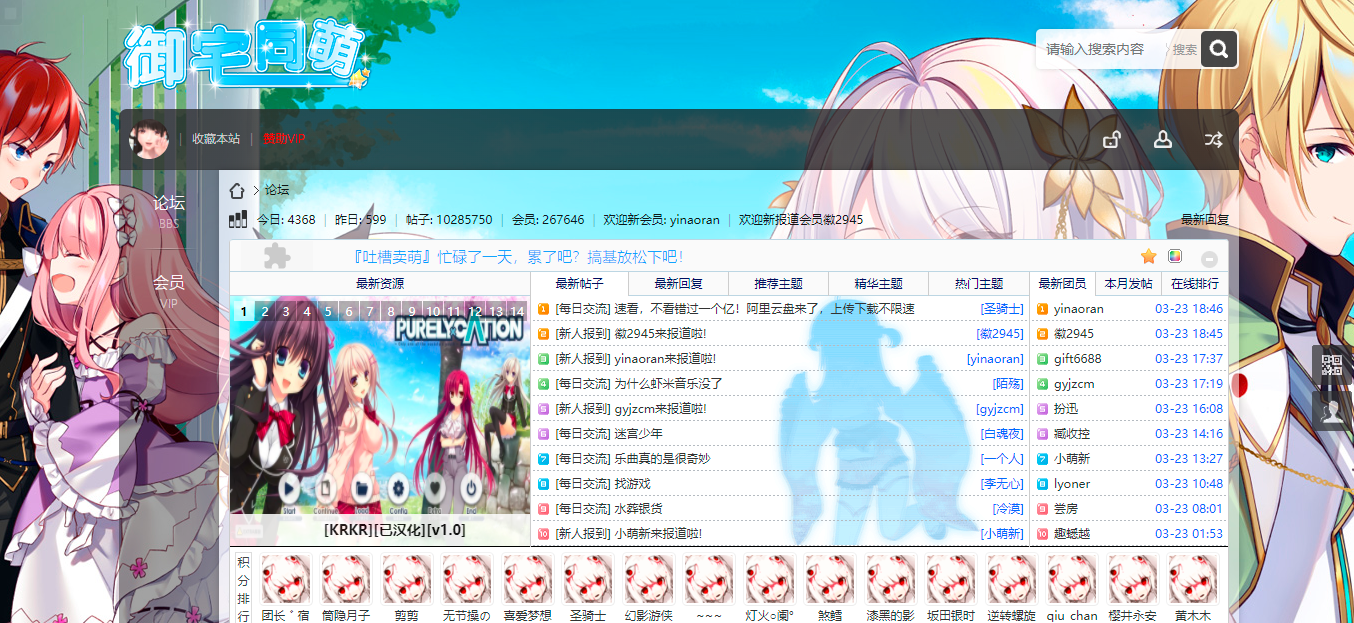Open avatar of user 樱井永安
1354x623 pixels.
click(x=1133, y=580)
